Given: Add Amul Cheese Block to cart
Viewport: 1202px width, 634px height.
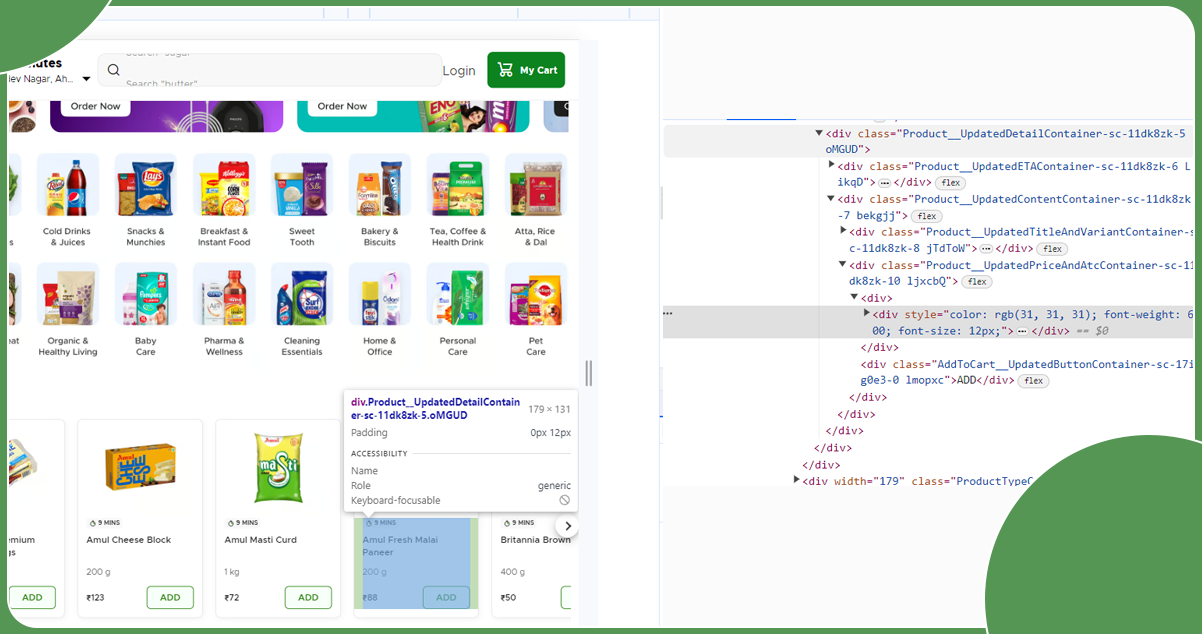Looking at the screenshot, I should [170, 597].
